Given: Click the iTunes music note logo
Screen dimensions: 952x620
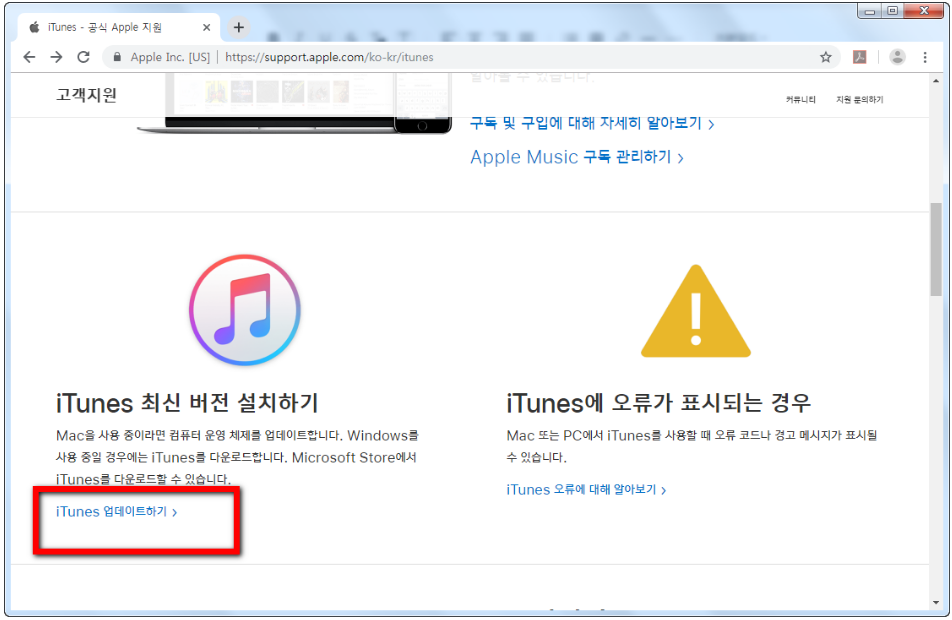Looking at the screenshot, I should click(x=245, y=310).
